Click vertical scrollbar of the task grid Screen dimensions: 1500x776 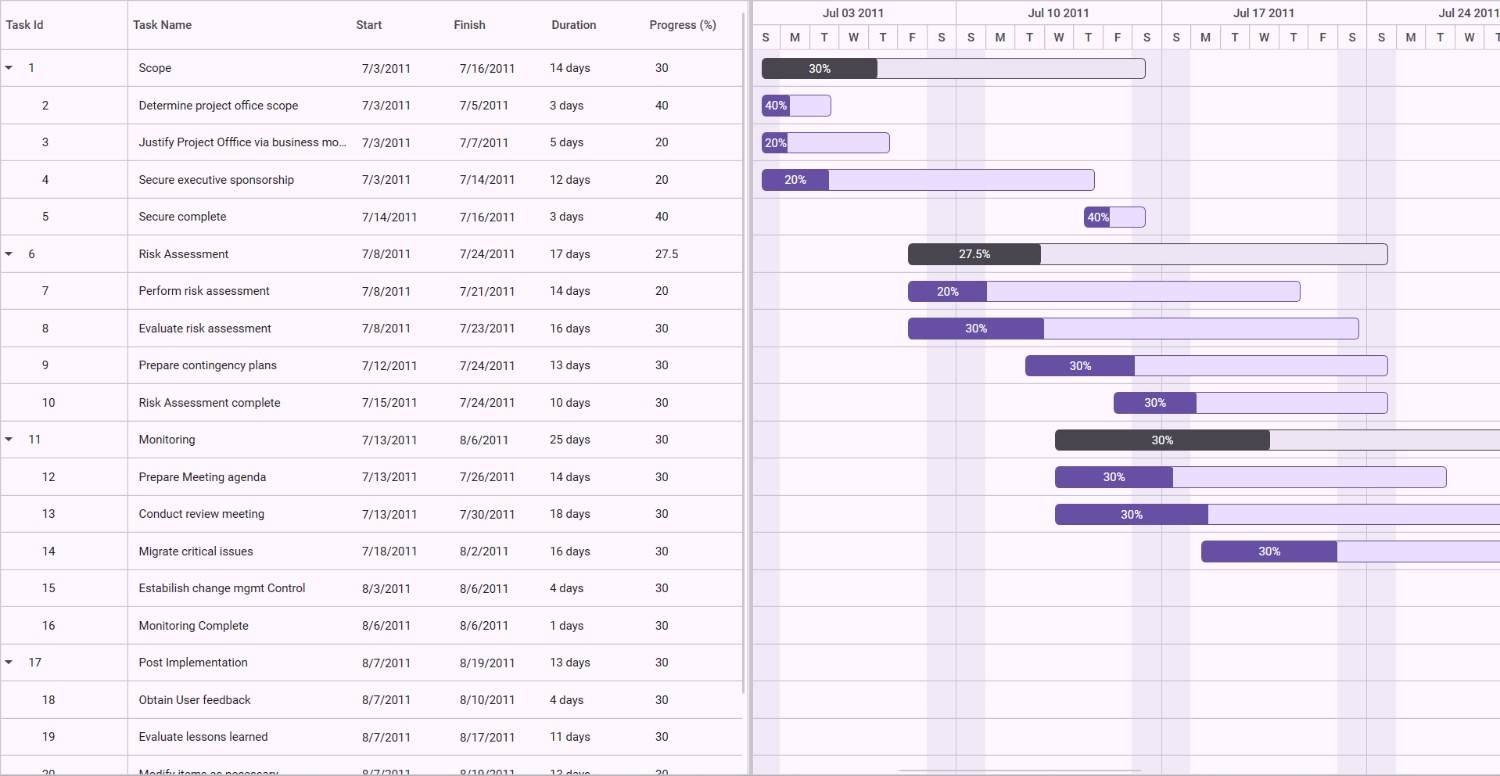coord(744,352)
